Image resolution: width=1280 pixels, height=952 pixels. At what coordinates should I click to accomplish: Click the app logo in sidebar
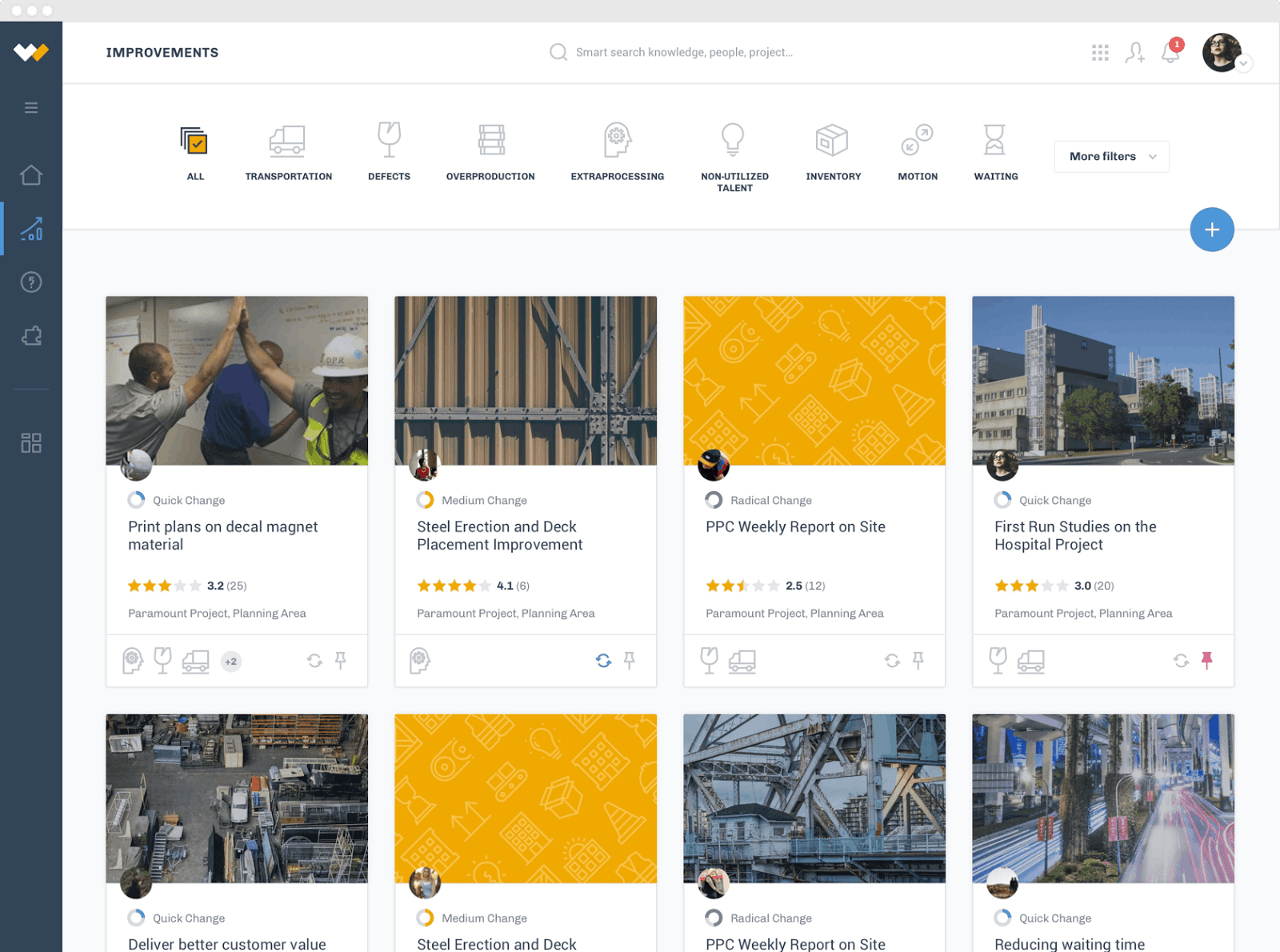(x=31, y=53)
